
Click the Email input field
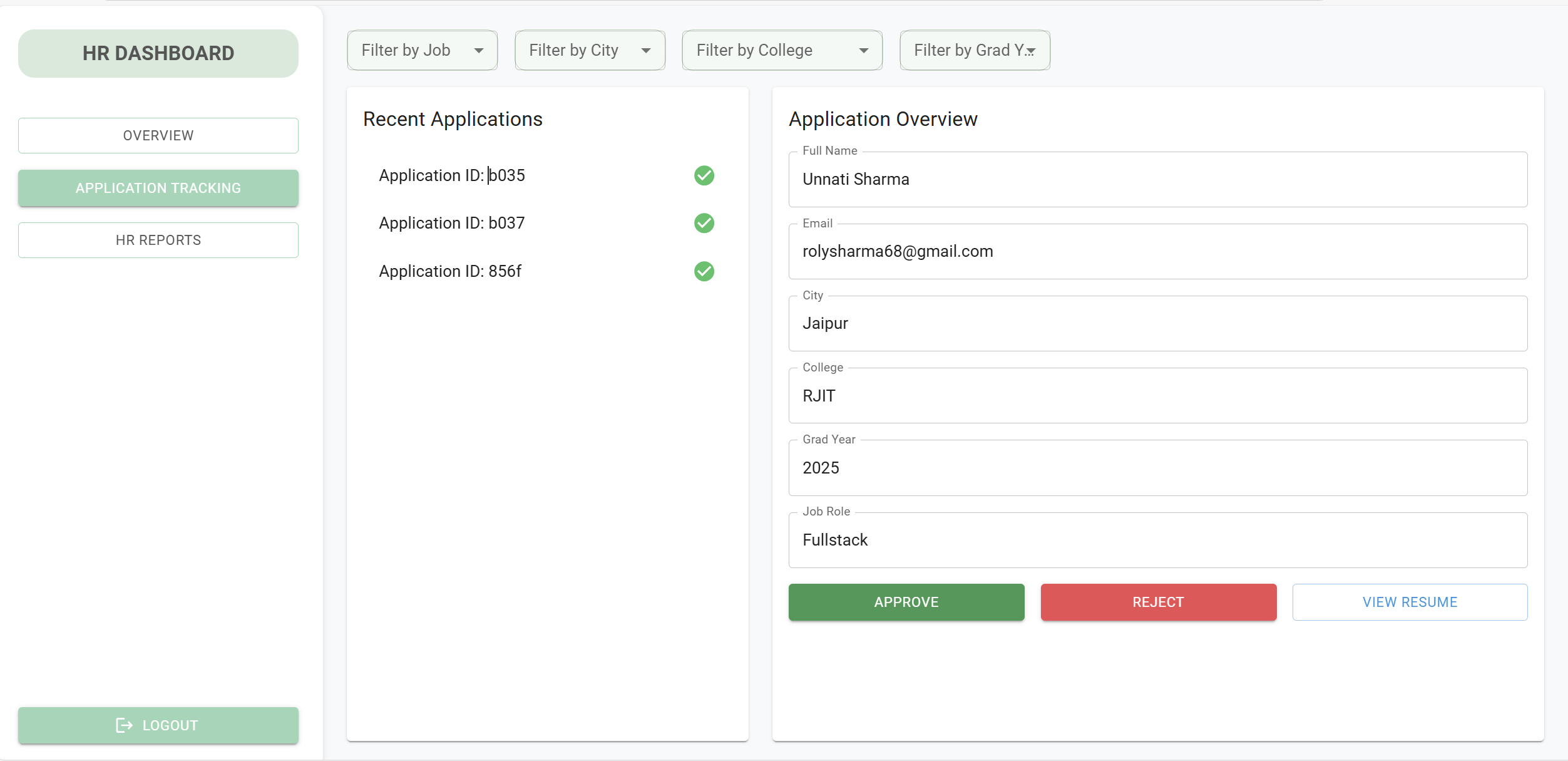coord(1157,252)
